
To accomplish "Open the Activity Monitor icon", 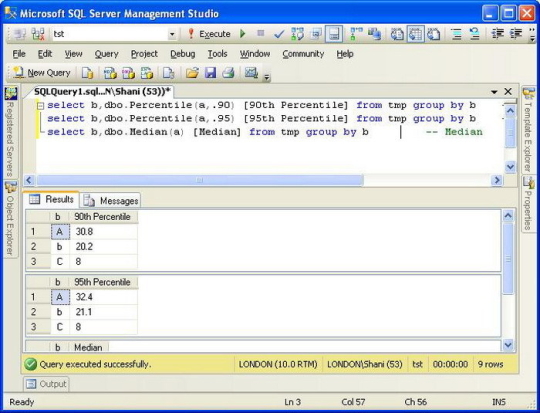I will click(251, 73).
